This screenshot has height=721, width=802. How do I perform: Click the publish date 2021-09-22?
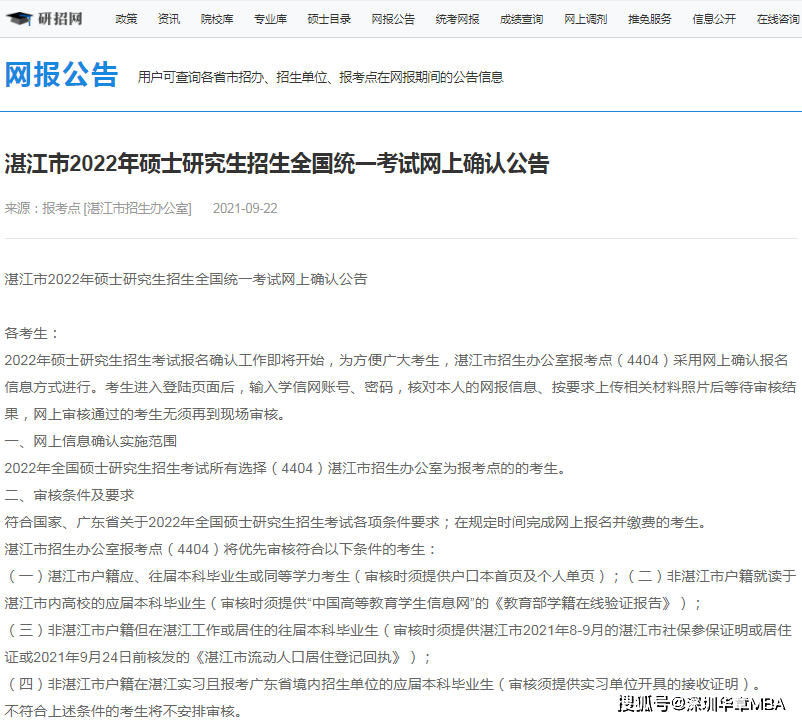(x=245, y=208)
